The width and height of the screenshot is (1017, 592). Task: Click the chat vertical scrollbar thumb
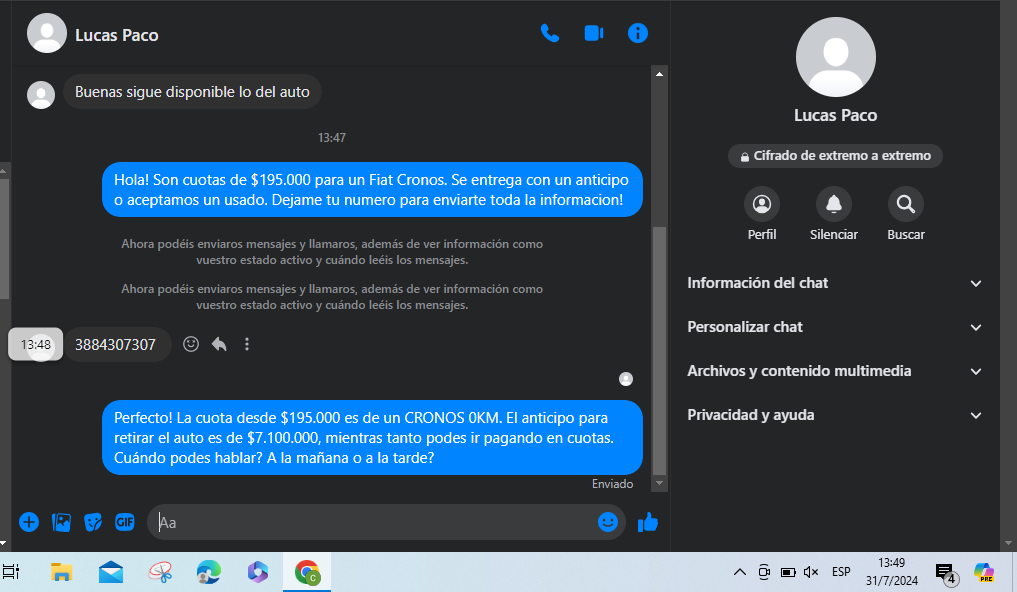tap(659, 350)
